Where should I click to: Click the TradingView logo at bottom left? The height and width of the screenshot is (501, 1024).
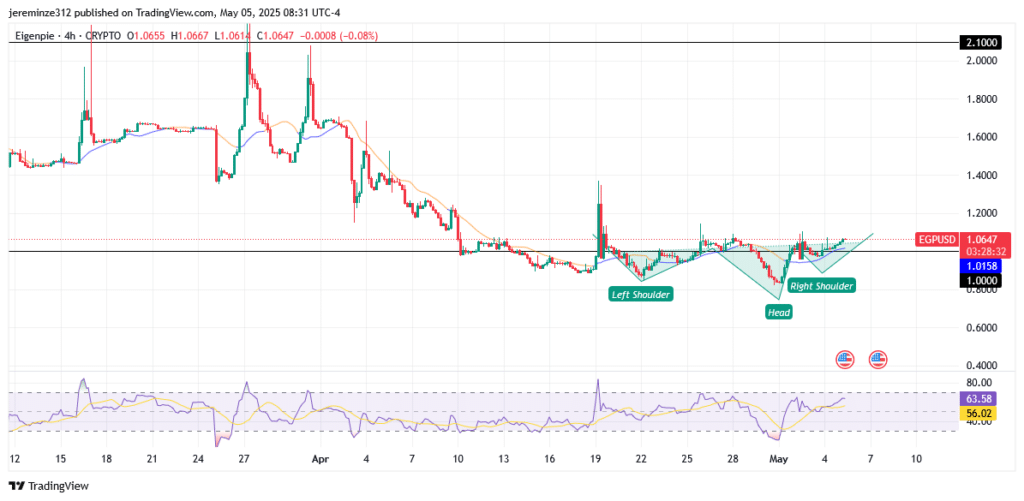(x=48, y=486)
